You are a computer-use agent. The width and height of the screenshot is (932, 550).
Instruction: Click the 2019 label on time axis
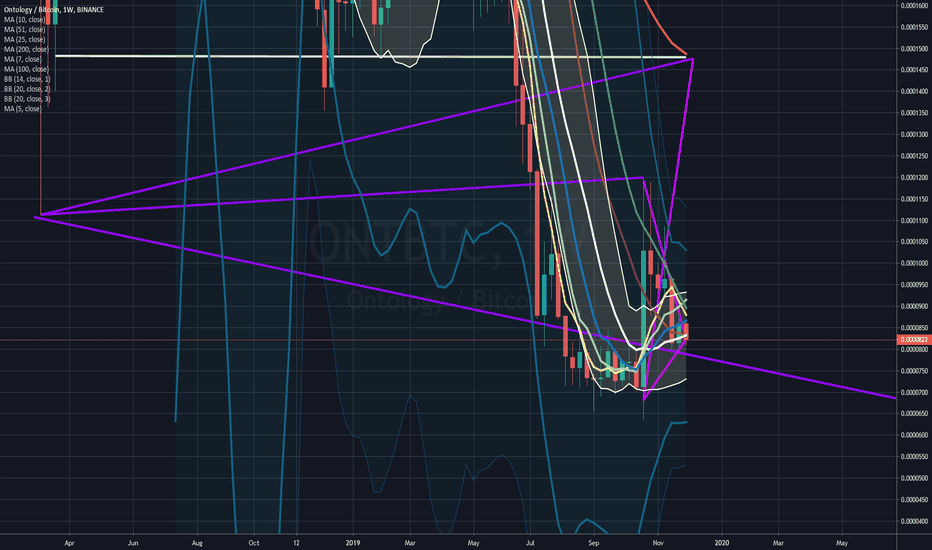(353, 543)
